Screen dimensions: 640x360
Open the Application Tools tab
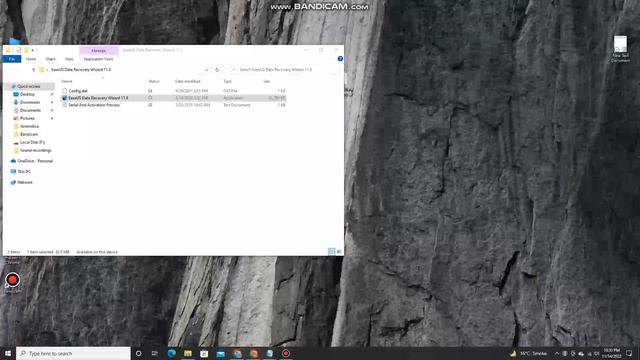[98, 59]
